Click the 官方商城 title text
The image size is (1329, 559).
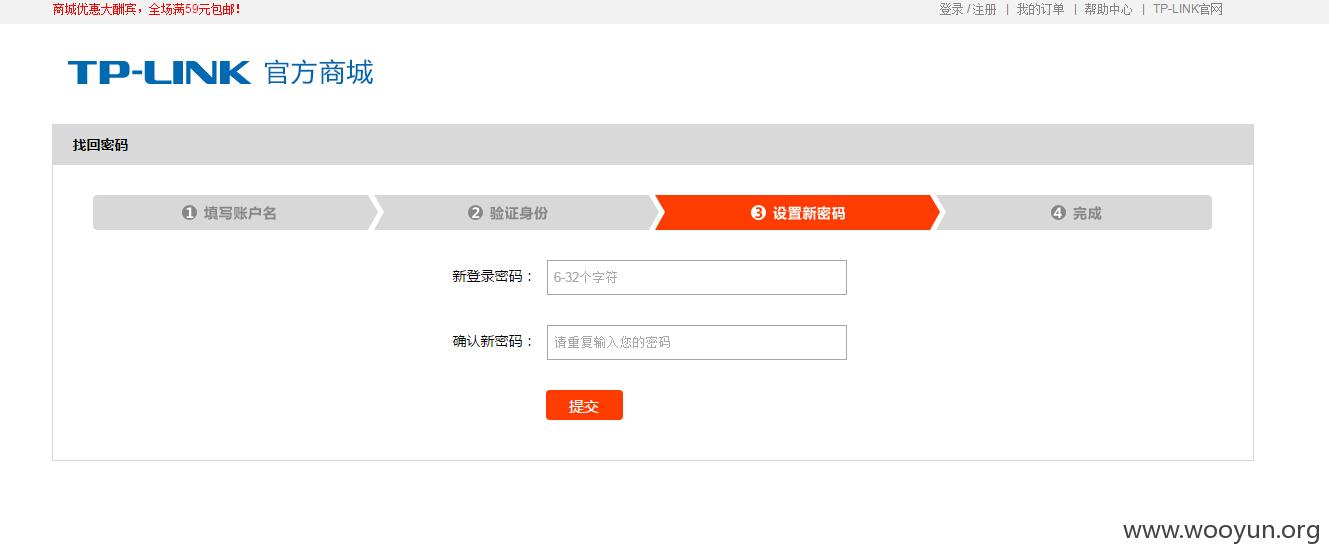pyautogui.click(x=318, y=72)
